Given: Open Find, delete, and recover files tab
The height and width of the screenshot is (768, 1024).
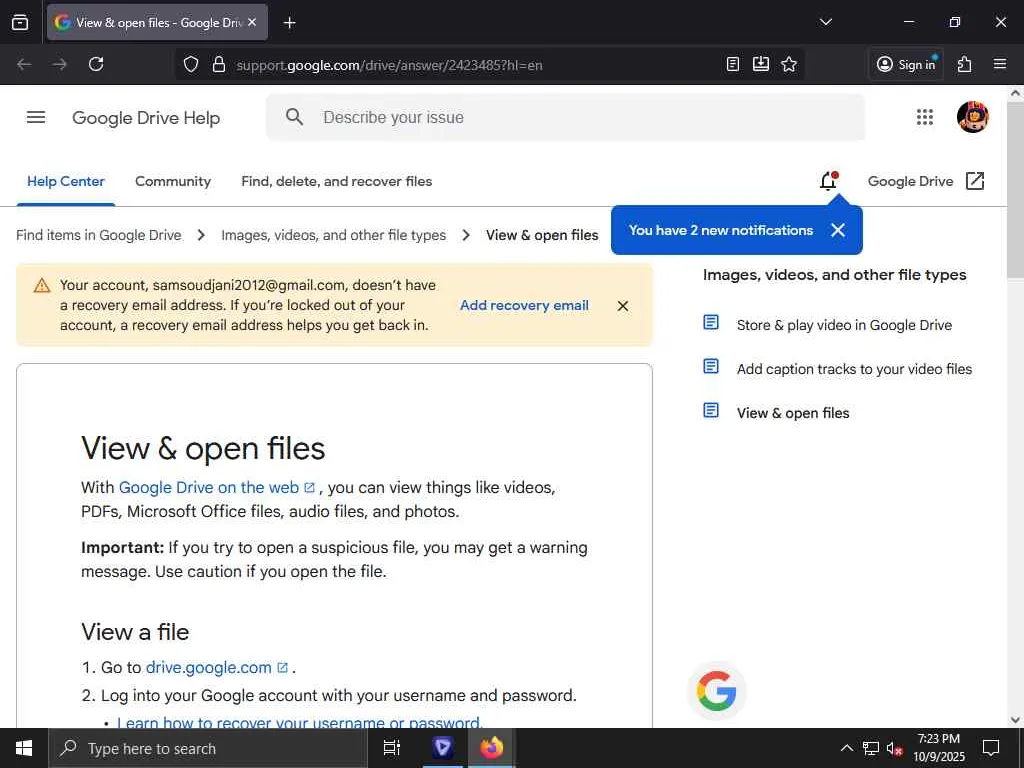Looking at the screenshot, I should tap(336, 182).
